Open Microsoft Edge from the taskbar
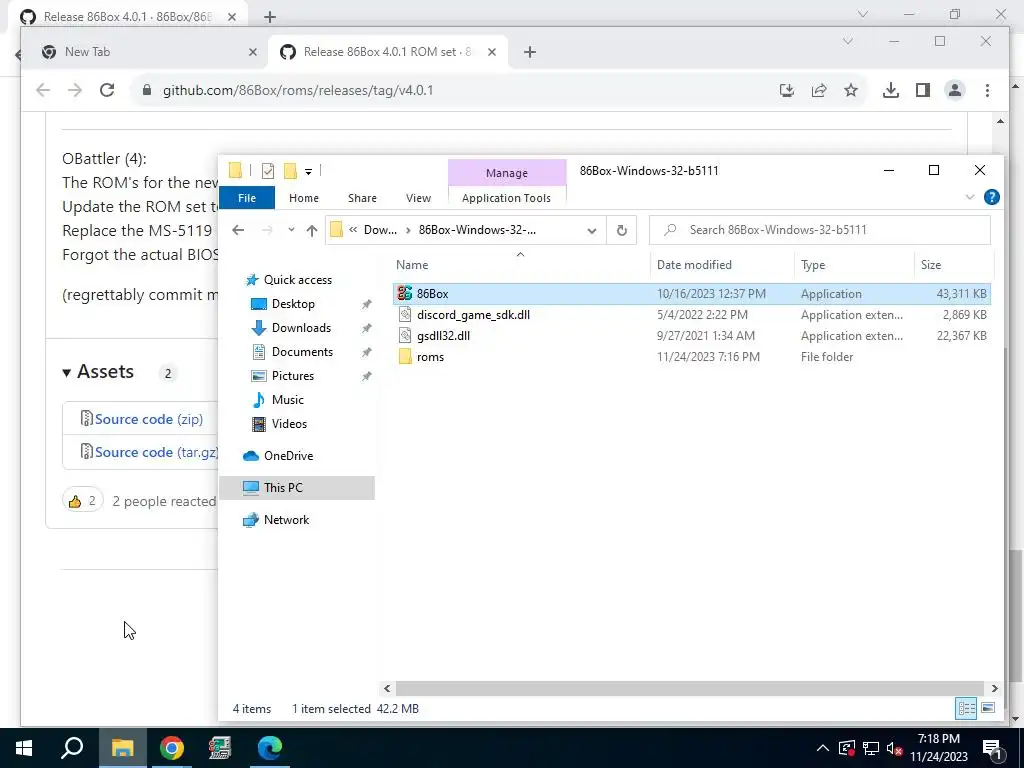 (x=269, y=748)
